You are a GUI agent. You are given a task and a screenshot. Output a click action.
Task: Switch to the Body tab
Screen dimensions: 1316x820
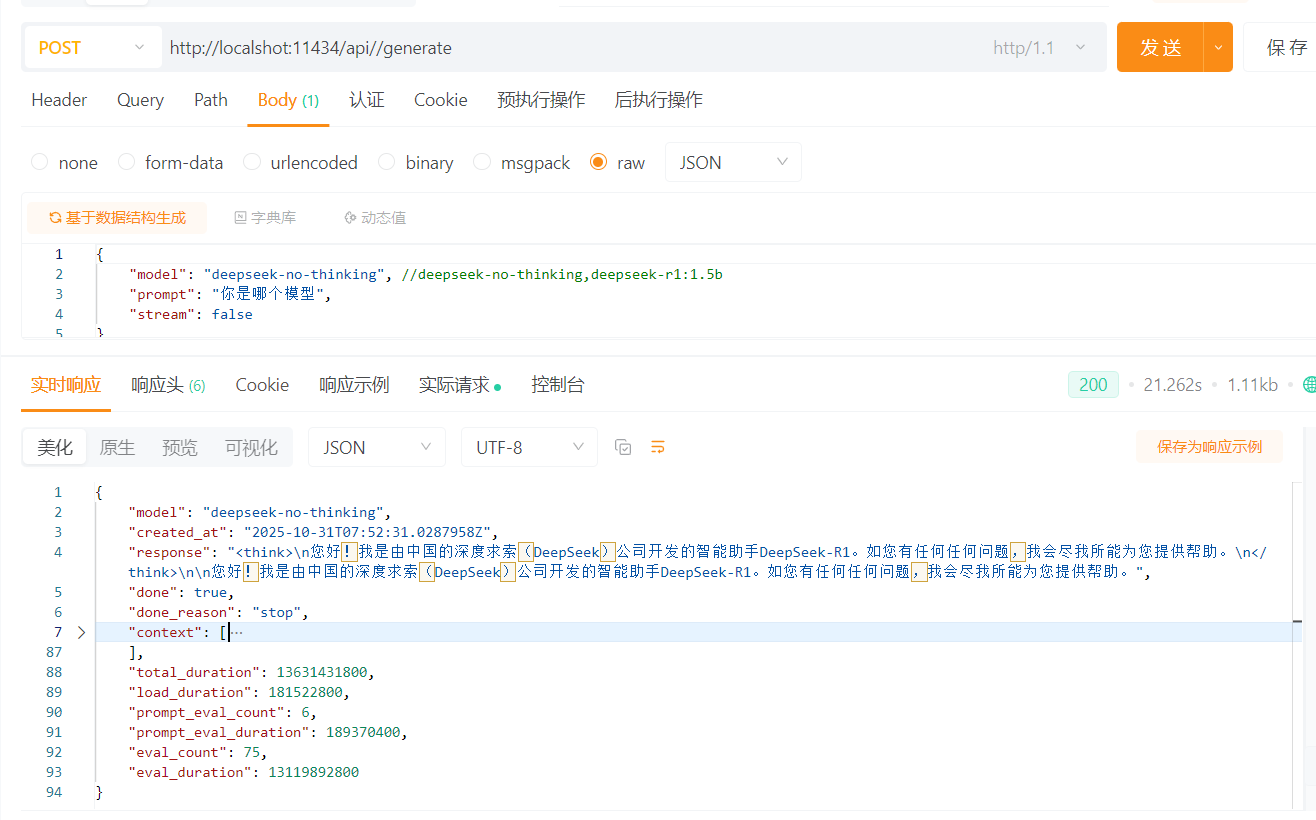point(288,100)
